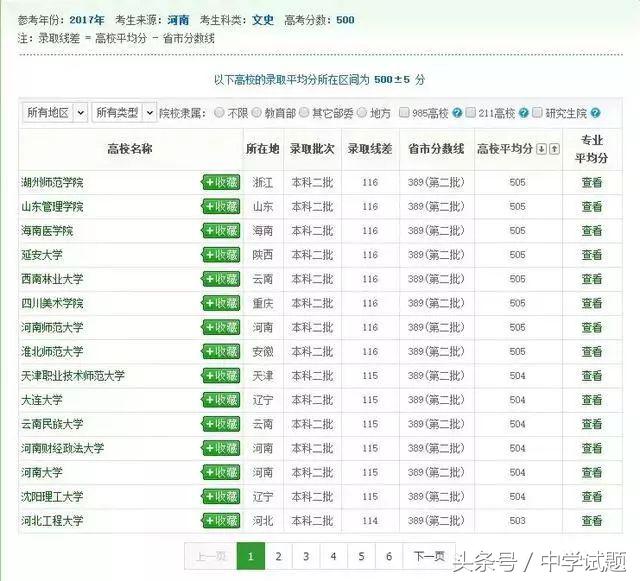Open 河南大学 university link

coord(42,472)
